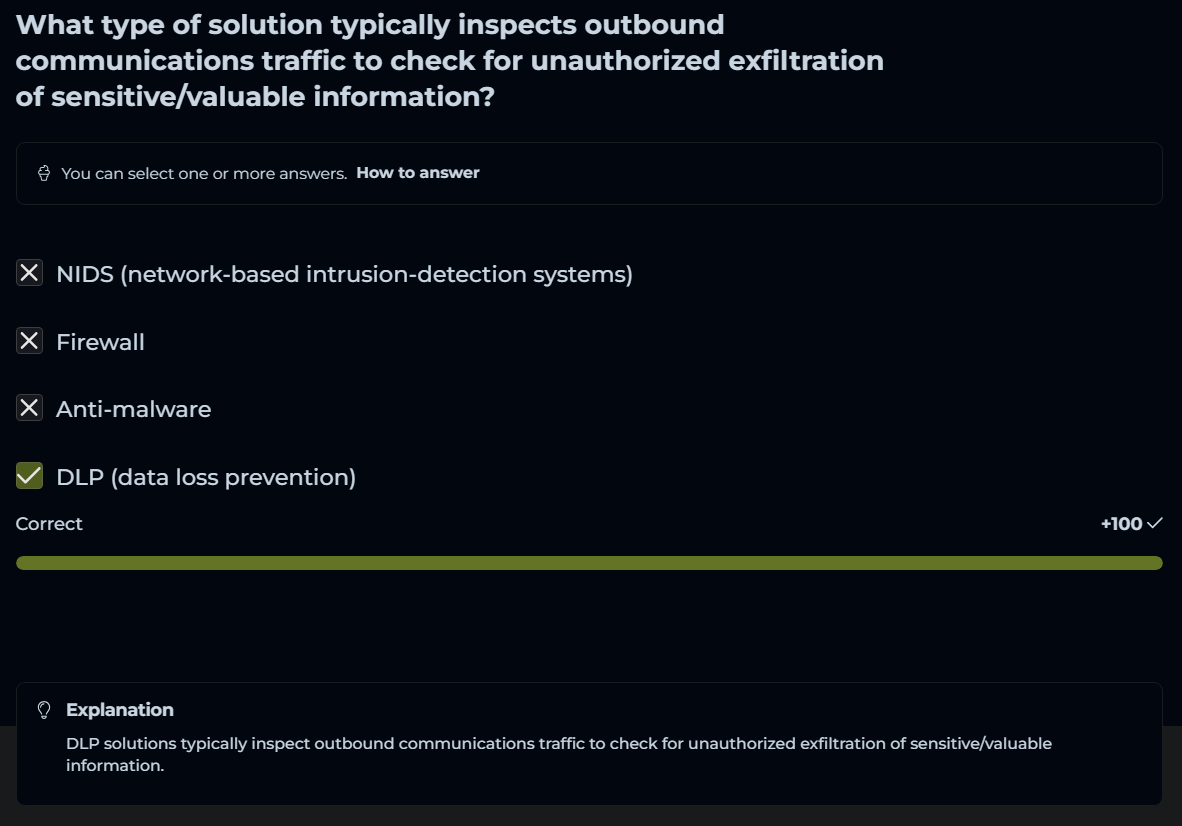Click the lightbulb icon beside Explanation
Viewport: 1182px width, 826px height.
tap(44, 710)
